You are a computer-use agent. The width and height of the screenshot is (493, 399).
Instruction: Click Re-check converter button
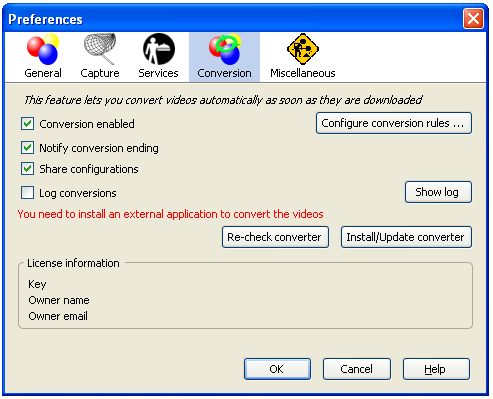pos(275,237)
